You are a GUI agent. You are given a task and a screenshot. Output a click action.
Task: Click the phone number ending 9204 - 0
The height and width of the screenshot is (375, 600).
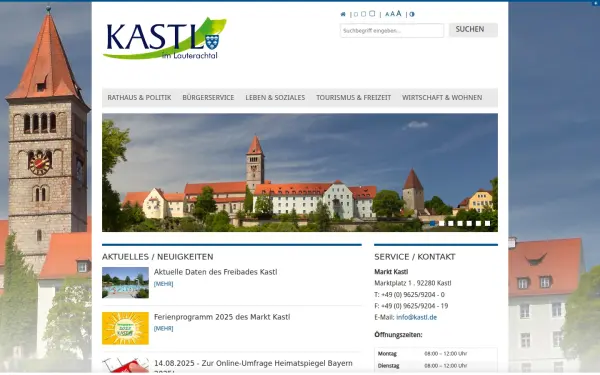pos(409,295)
